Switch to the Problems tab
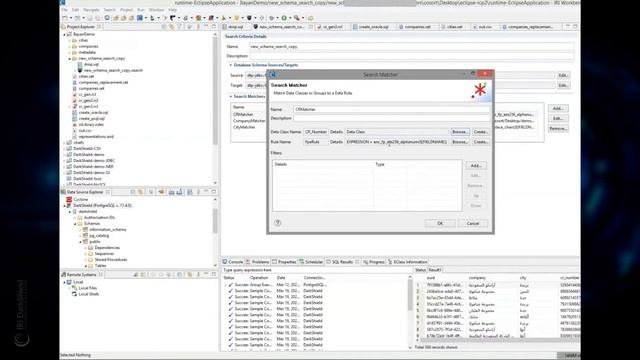640x360 pixels. click(x=258, y=262)
